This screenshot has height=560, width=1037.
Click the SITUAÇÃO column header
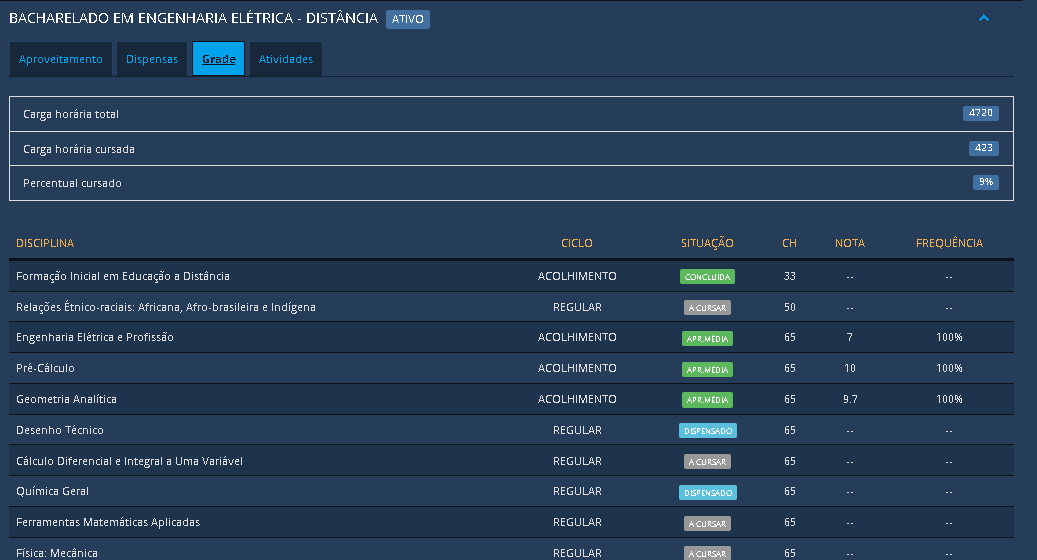[707, 243]
